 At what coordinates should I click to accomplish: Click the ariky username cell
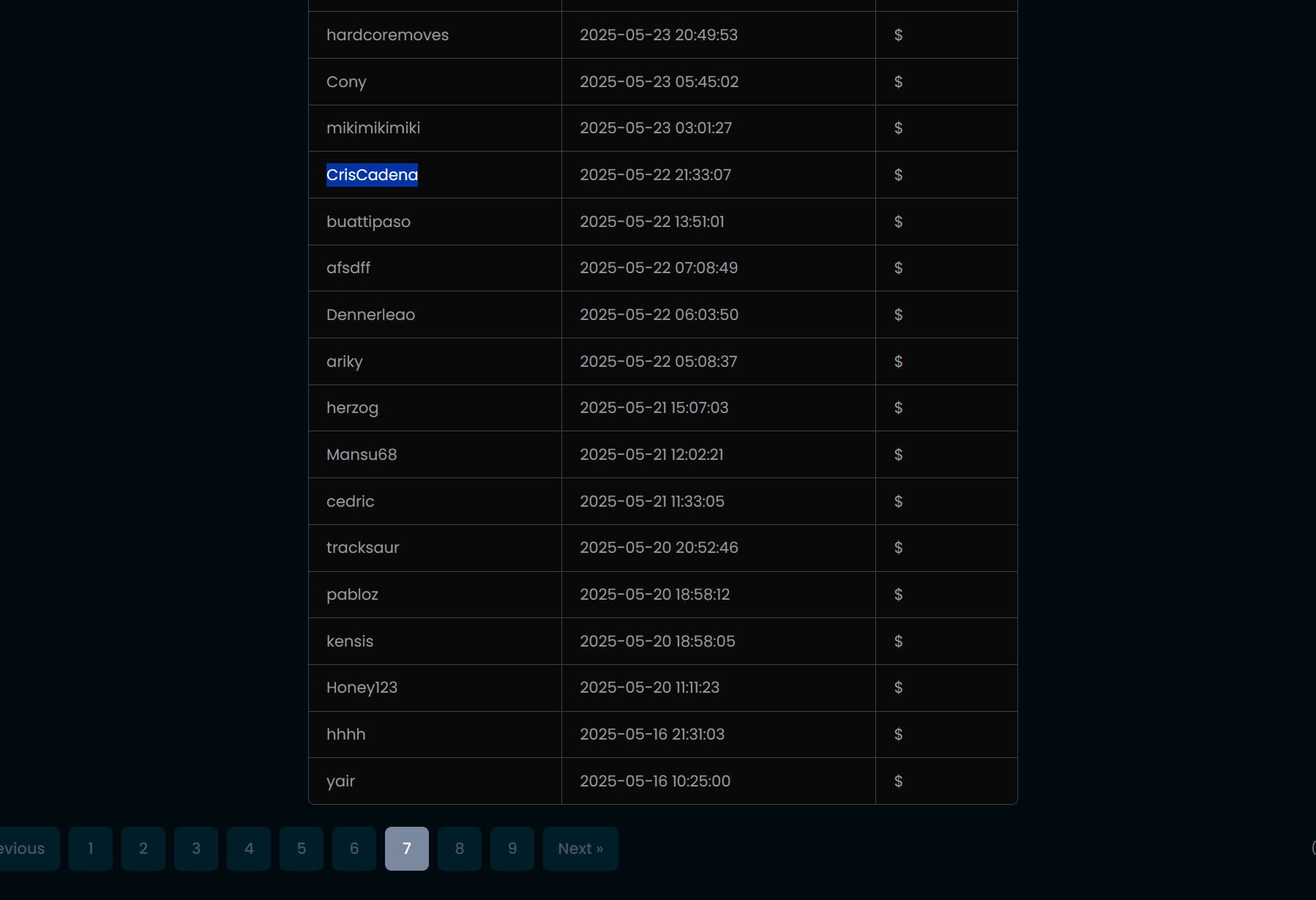345,362
